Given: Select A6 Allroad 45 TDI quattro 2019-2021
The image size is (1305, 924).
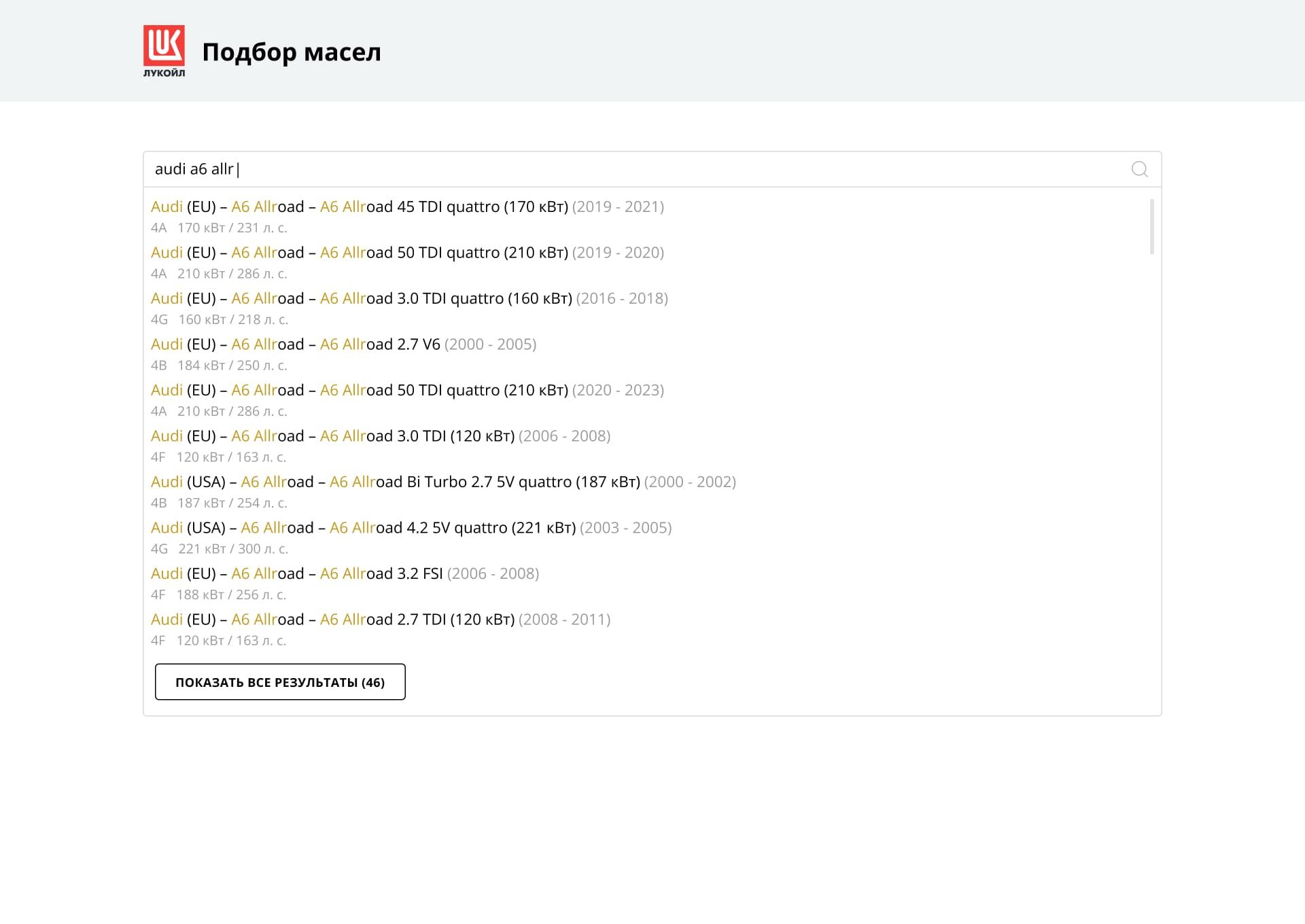Looking at the screenshot, I should click(x=407, y=207).
